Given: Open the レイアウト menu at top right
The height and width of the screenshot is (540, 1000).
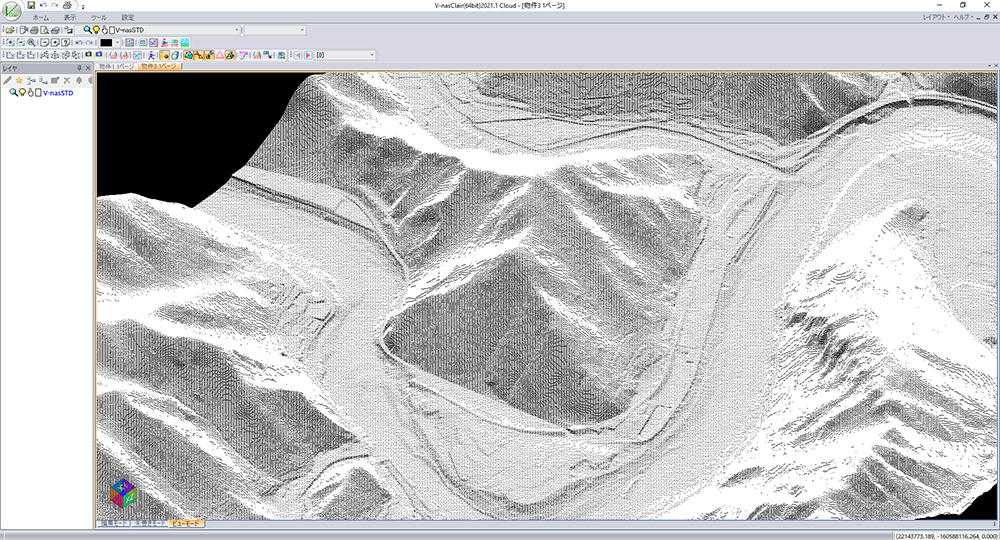Looking at the screenshot, I should coord(936,17).
